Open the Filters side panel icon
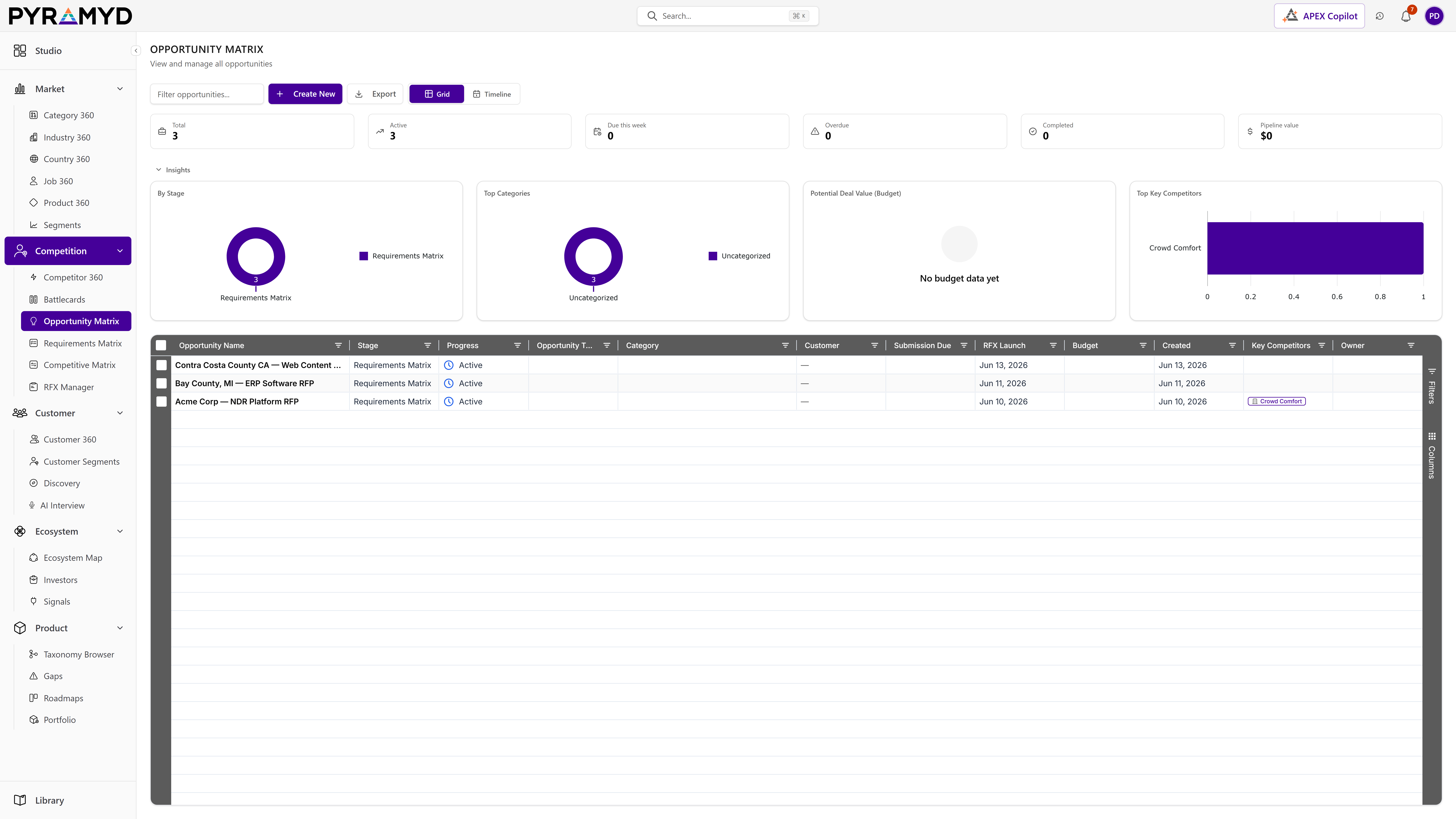The image size is (1456, 819). (1432, 371)
